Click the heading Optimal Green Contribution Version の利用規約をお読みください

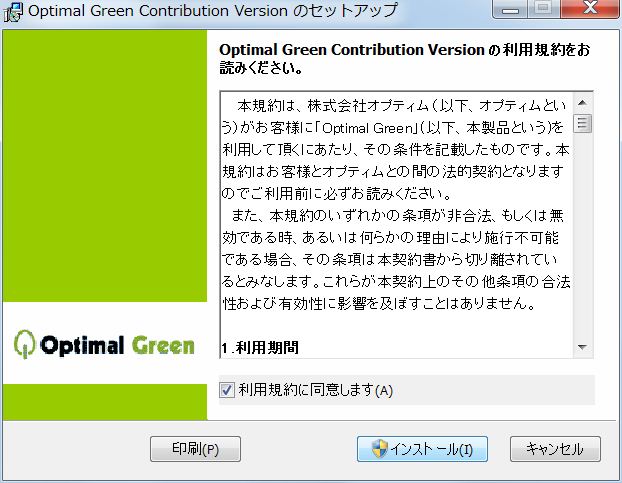(x=404, y=59)
